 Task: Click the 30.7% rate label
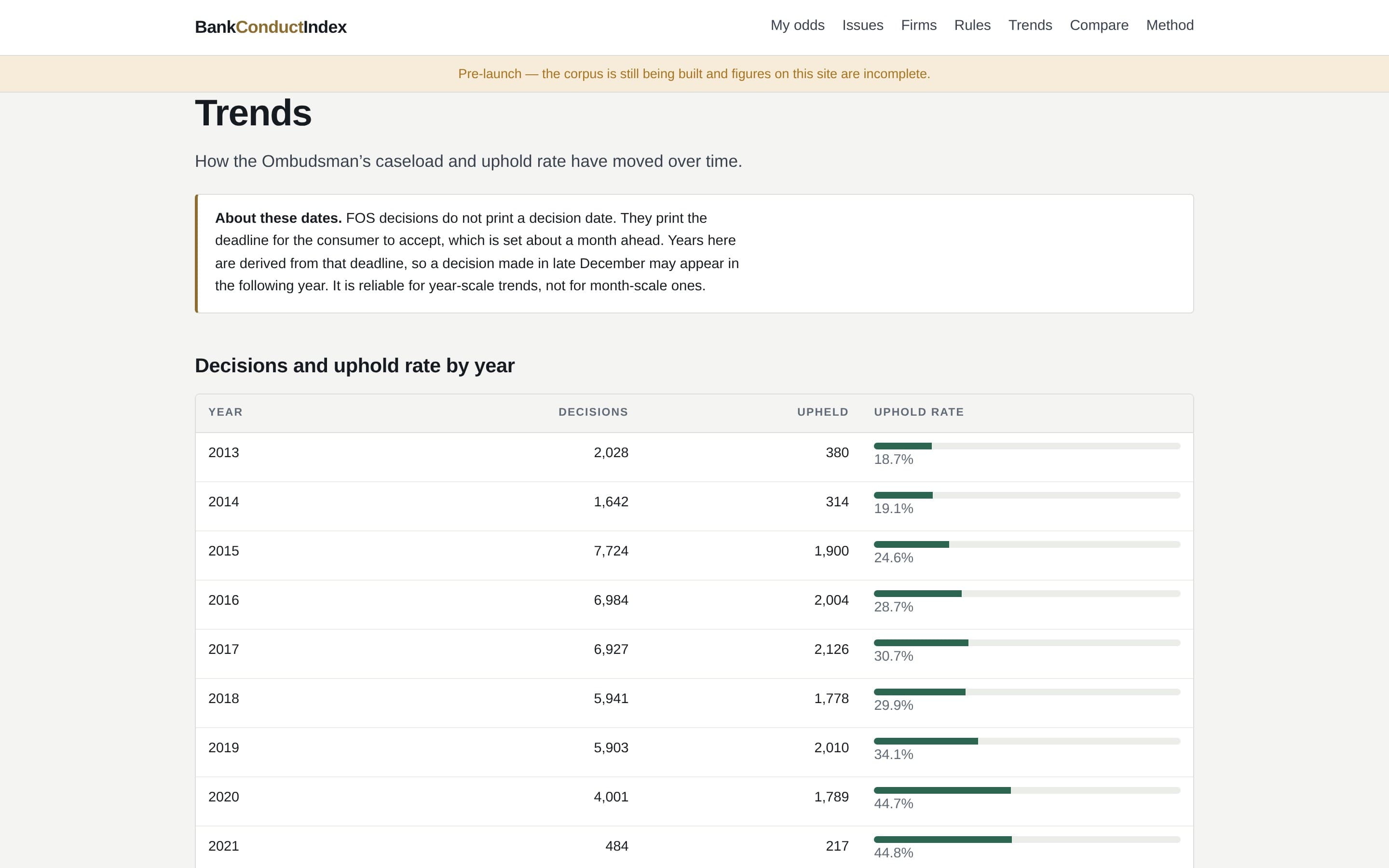(893, 656)
